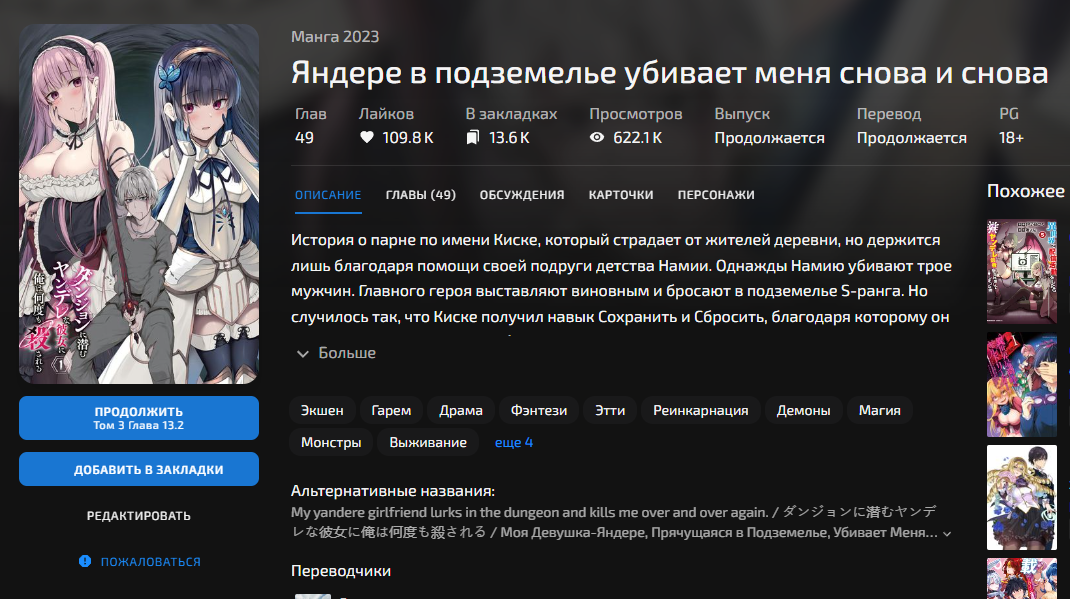Click the Переводчики heading
This screenshot has width=1070, height=599.
coord(341,571)
